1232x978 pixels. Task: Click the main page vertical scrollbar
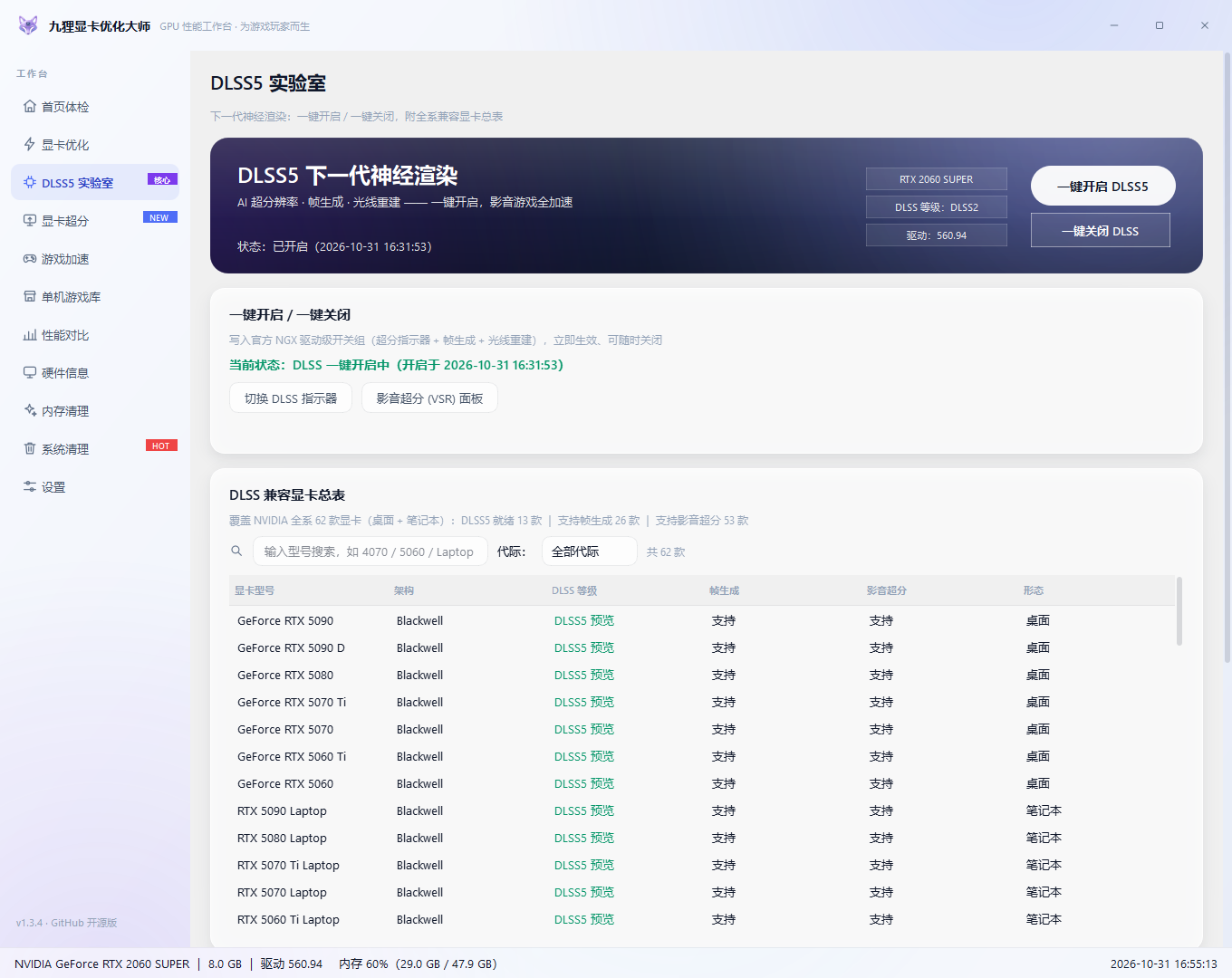coord(1227,358)
